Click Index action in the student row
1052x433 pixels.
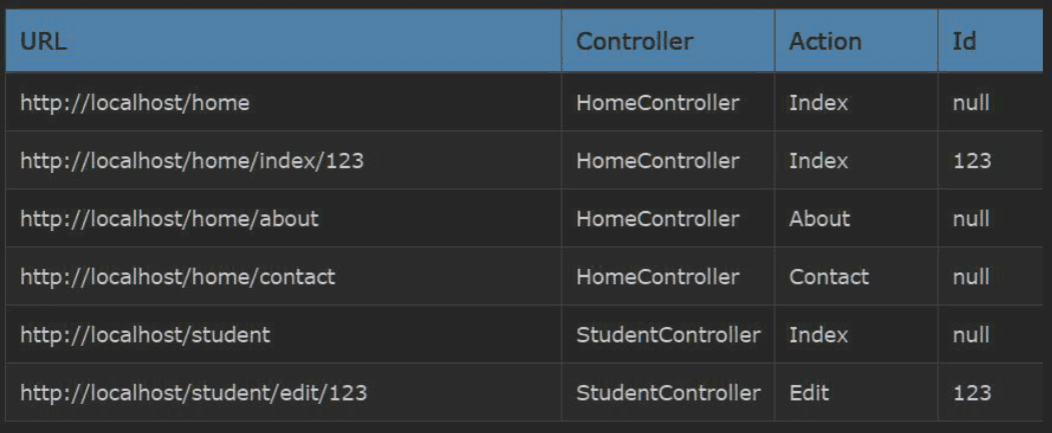pos(818,334)
